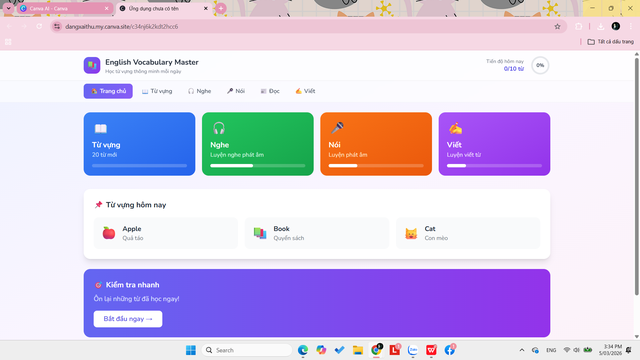Image resolution: width=640 pixels, height=360 pixels.
Task: Open the browser extensions icon
Action: [578, 27]
